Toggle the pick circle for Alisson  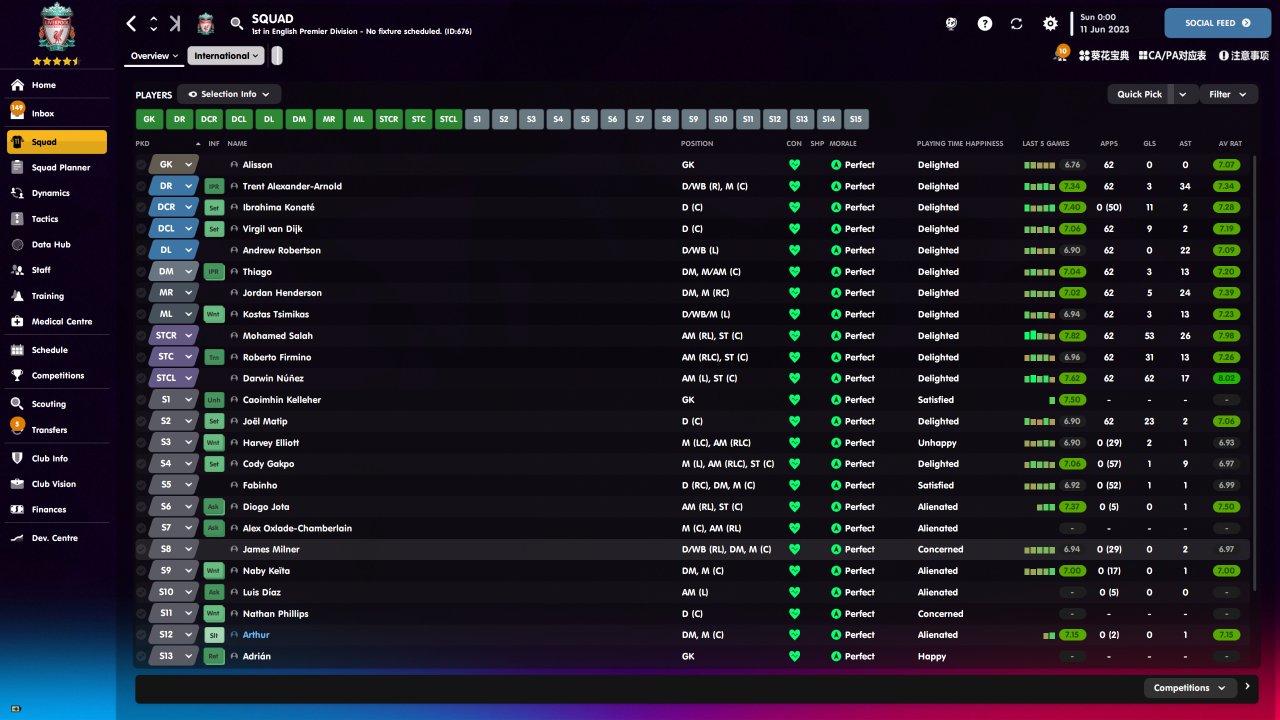141,165
